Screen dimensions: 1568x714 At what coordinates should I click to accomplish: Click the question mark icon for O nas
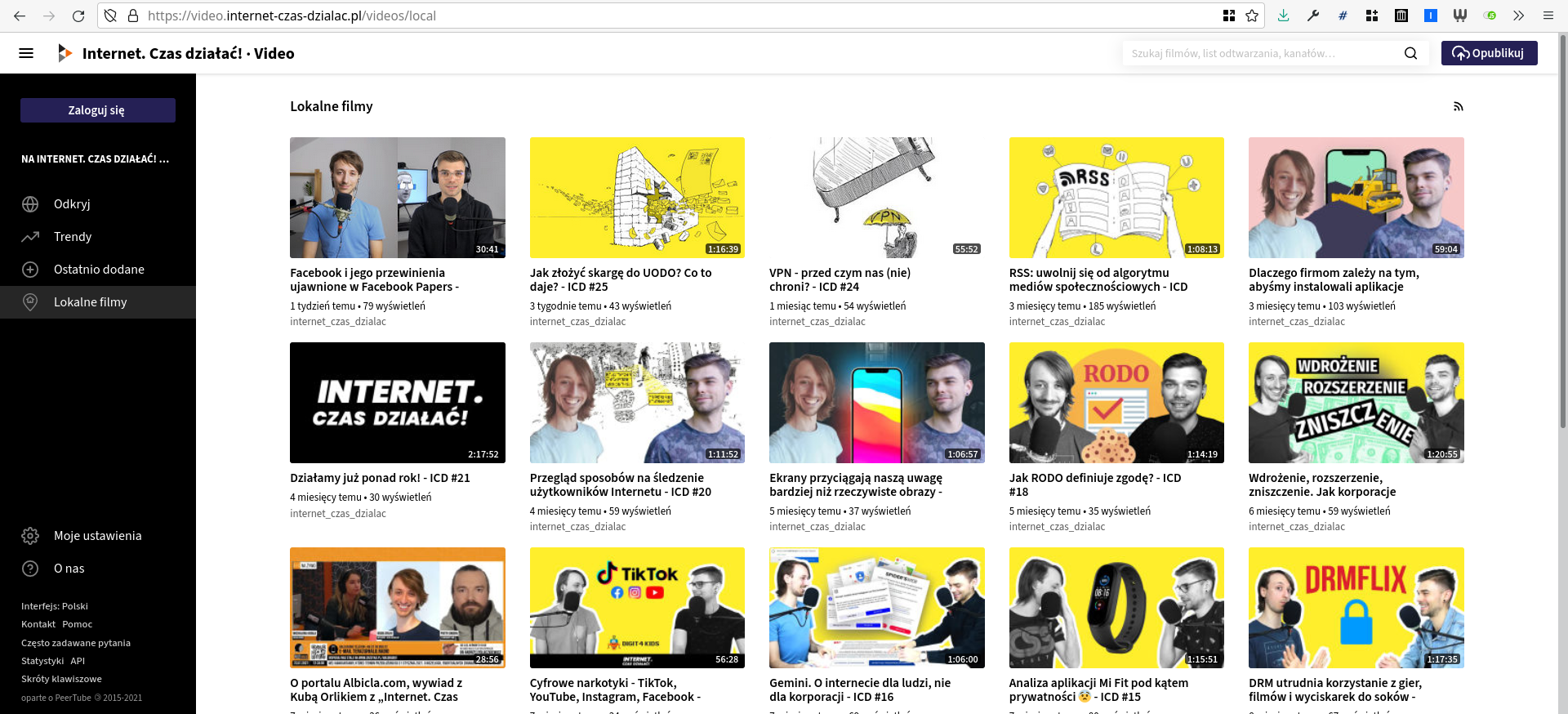[x=30, y=569]
